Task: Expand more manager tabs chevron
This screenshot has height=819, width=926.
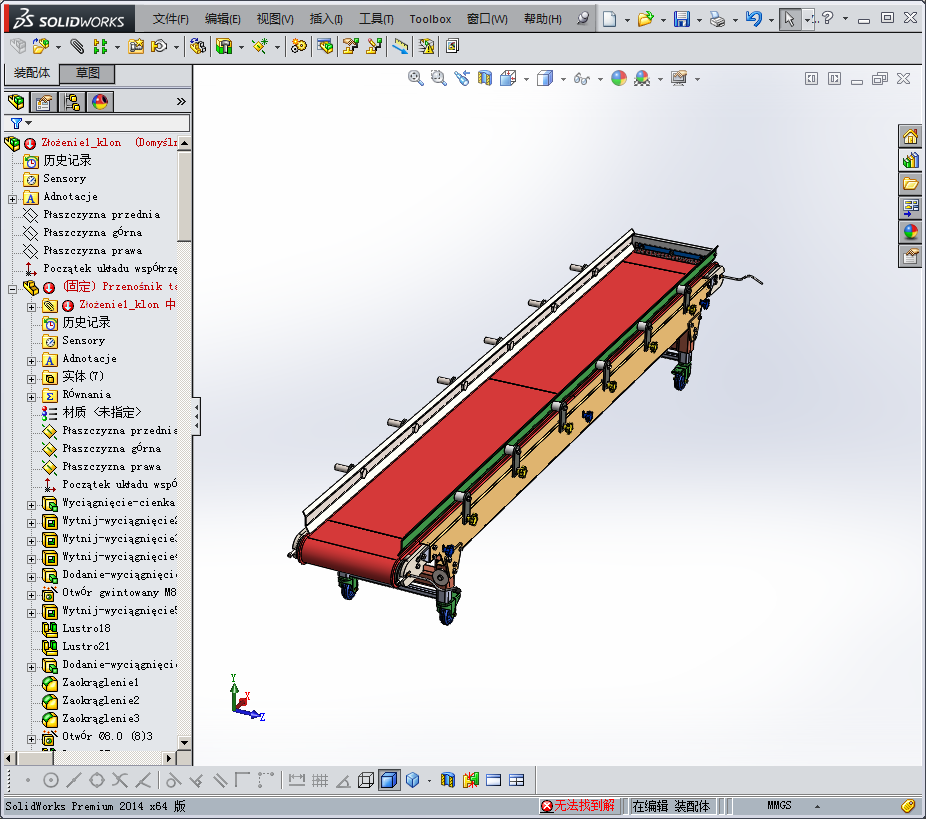Action: [x=181, y=102]
